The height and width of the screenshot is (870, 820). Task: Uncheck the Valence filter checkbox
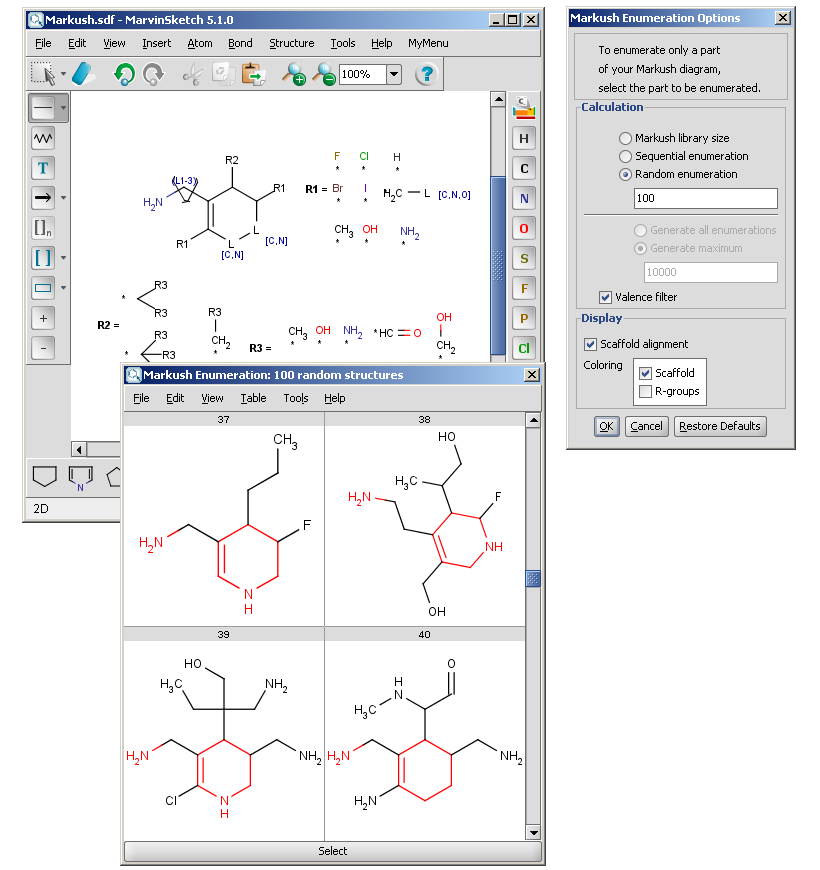coord(606,297)
